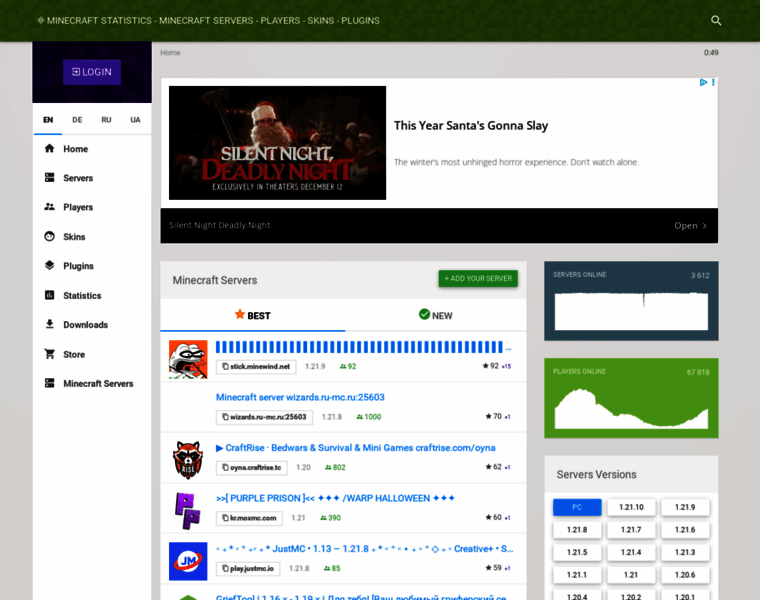This screenshot has width=760, height=600.
Task: Copy play.justmc.io address icon
Action: (x=225, y=568)
